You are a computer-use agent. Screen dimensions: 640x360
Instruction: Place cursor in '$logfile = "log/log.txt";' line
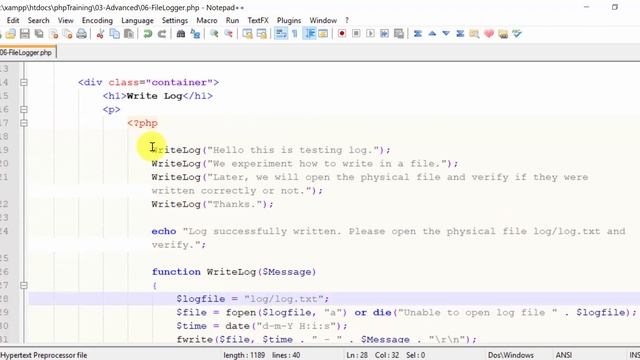[252, 299]
